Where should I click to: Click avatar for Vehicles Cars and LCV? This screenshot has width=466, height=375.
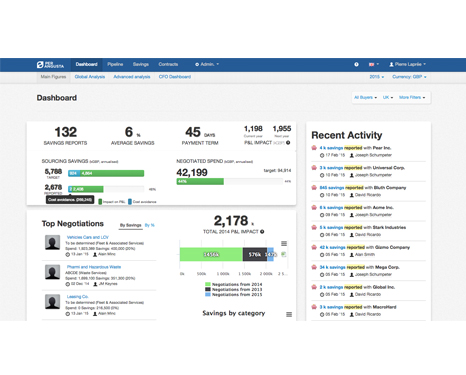tap(52, 243)
